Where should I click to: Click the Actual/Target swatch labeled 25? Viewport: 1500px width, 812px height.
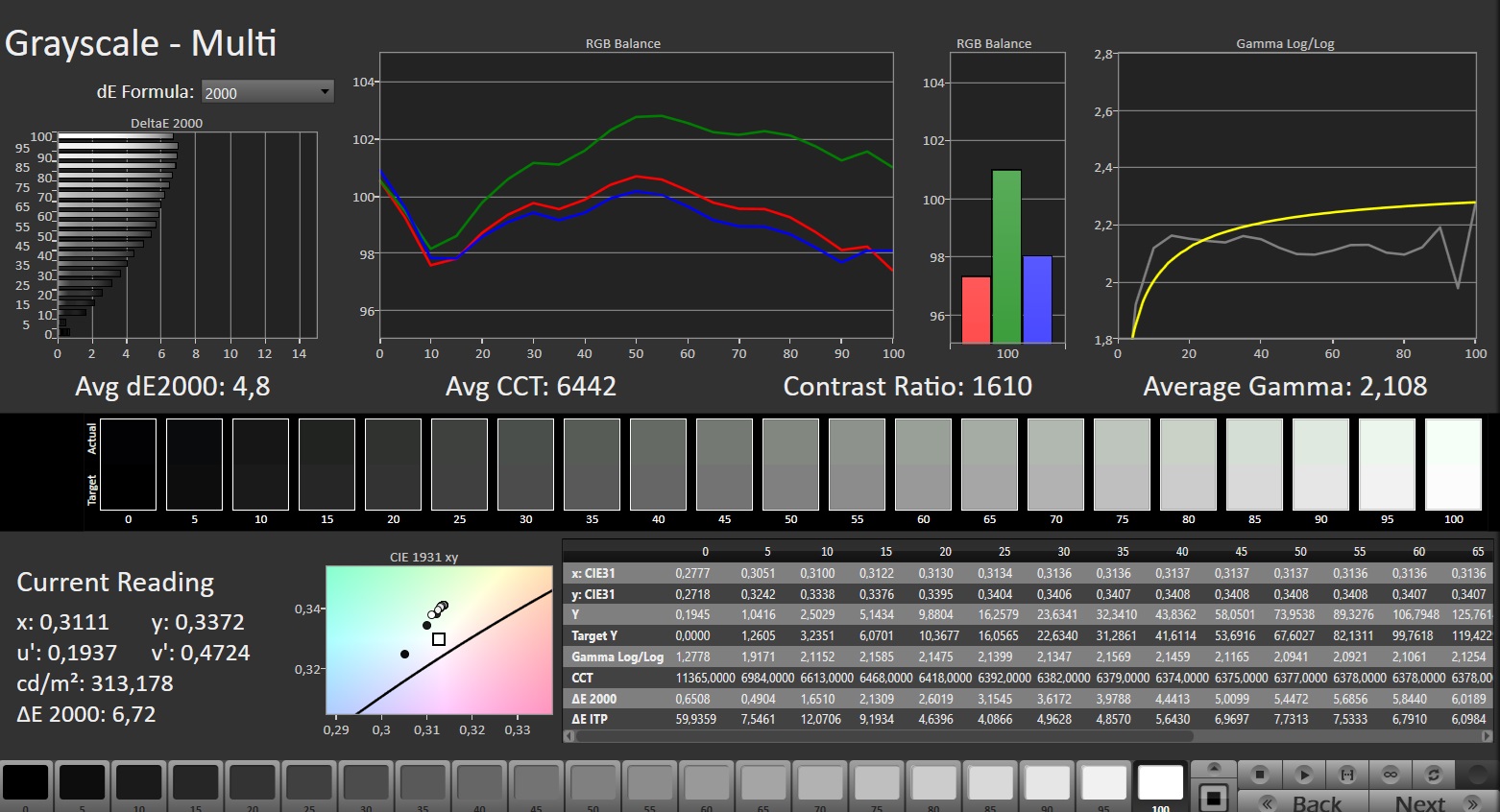click(459, 464)
